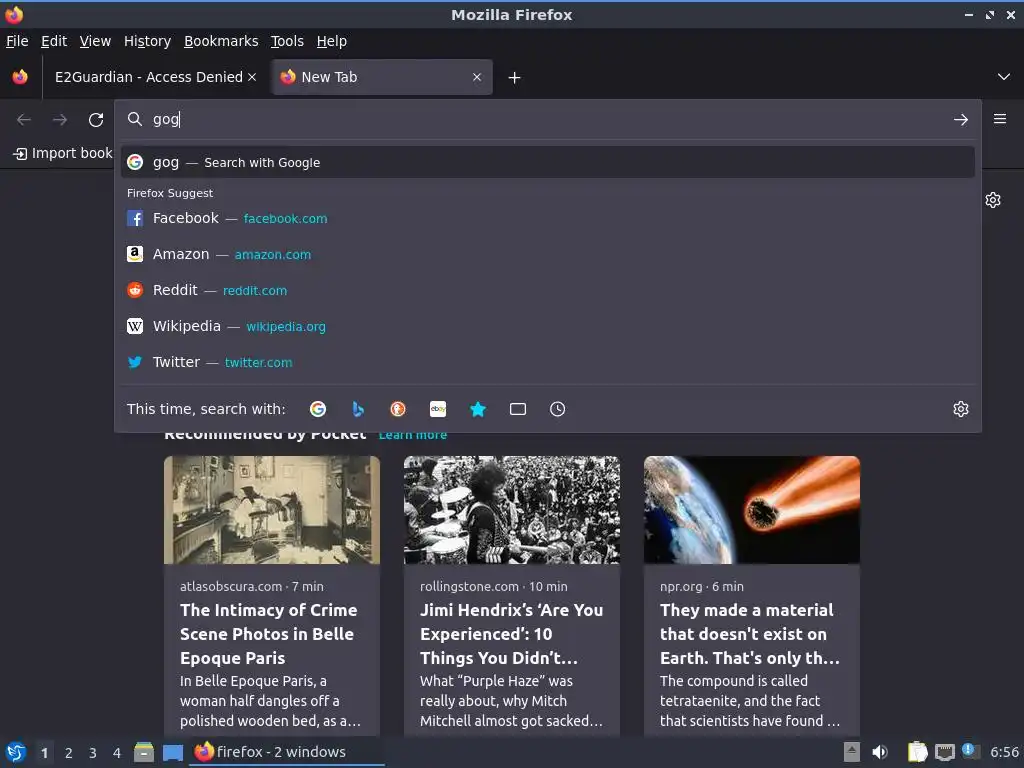Switch to workspace 1 in the pager
The image size is (1024, 768).
click(x=44, y=753)
